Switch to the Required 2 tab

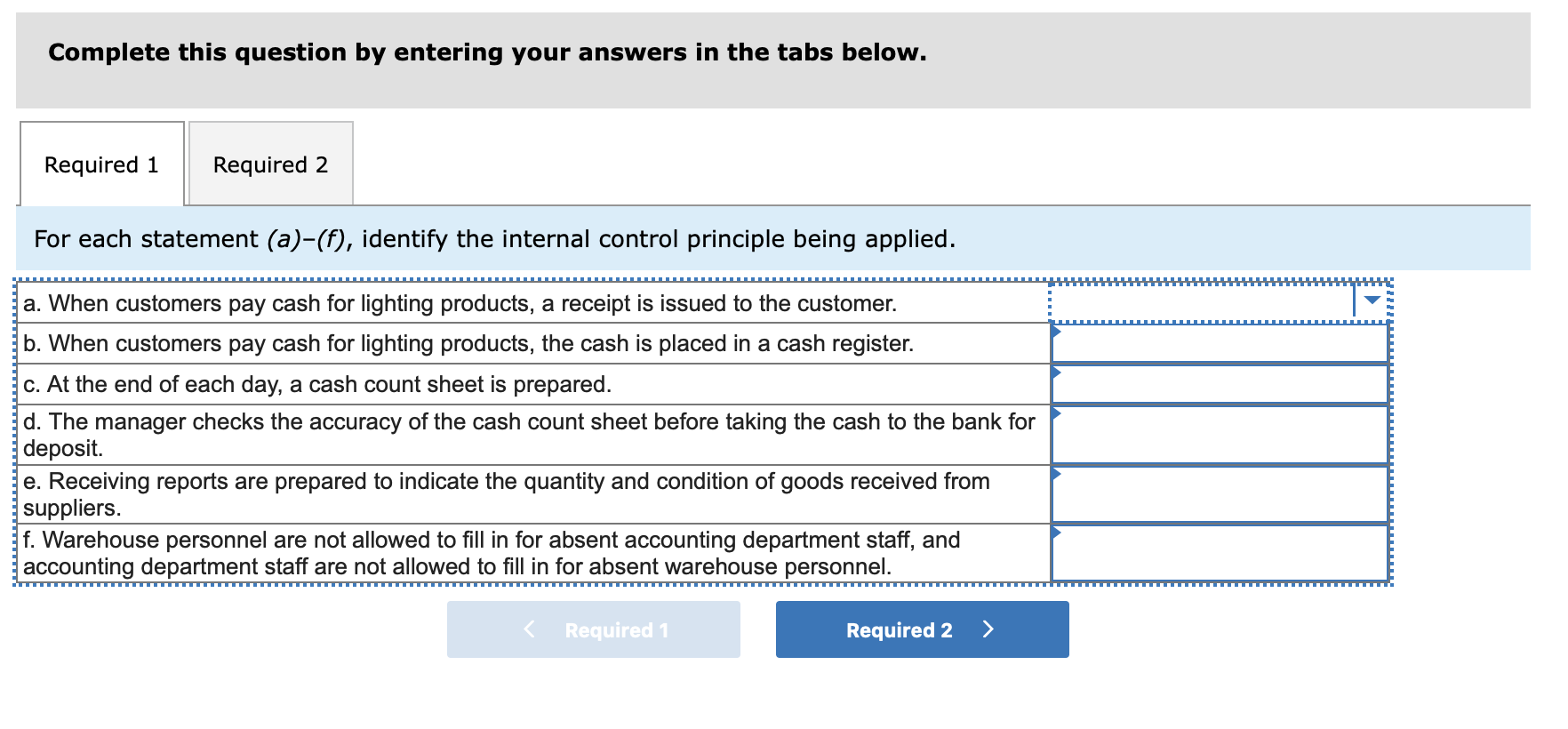click(270, 164)
